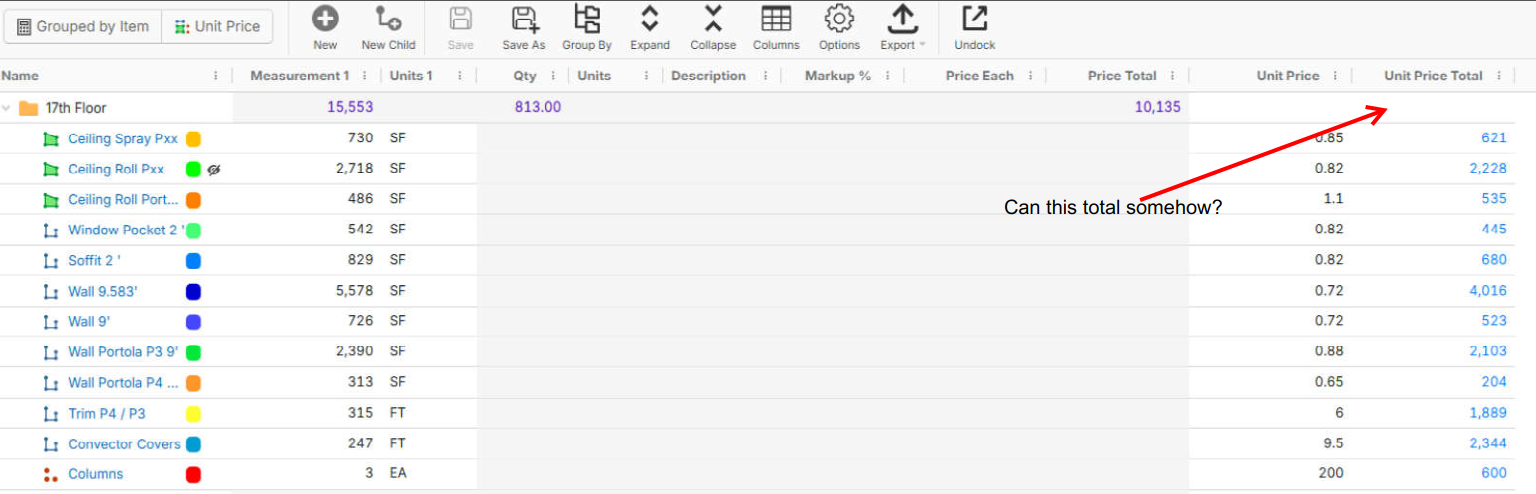Open the Columns chooser
This screenshot has height=494, width=1536.
775,19
